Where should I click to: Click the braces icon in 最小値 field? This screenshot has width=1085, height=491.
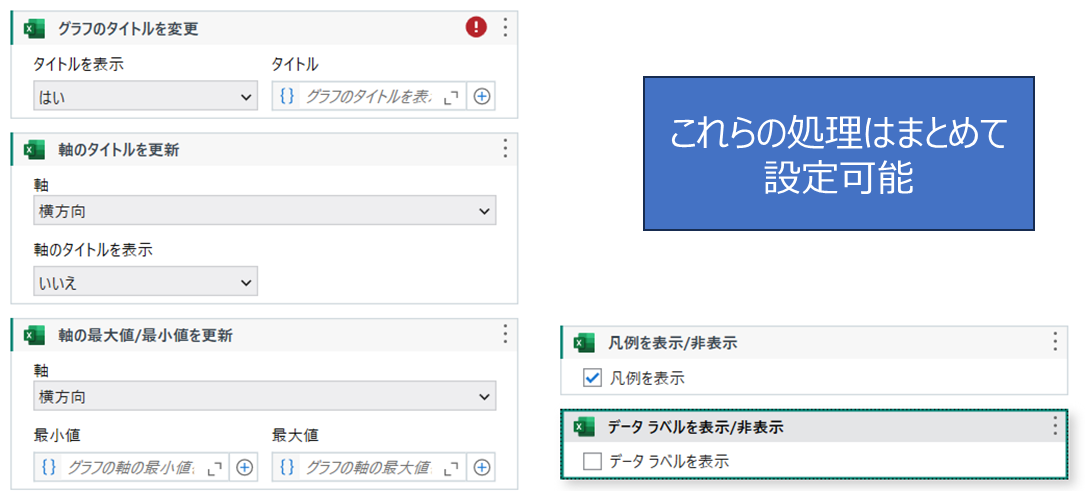pyautogui.click(x=49, y=467)
